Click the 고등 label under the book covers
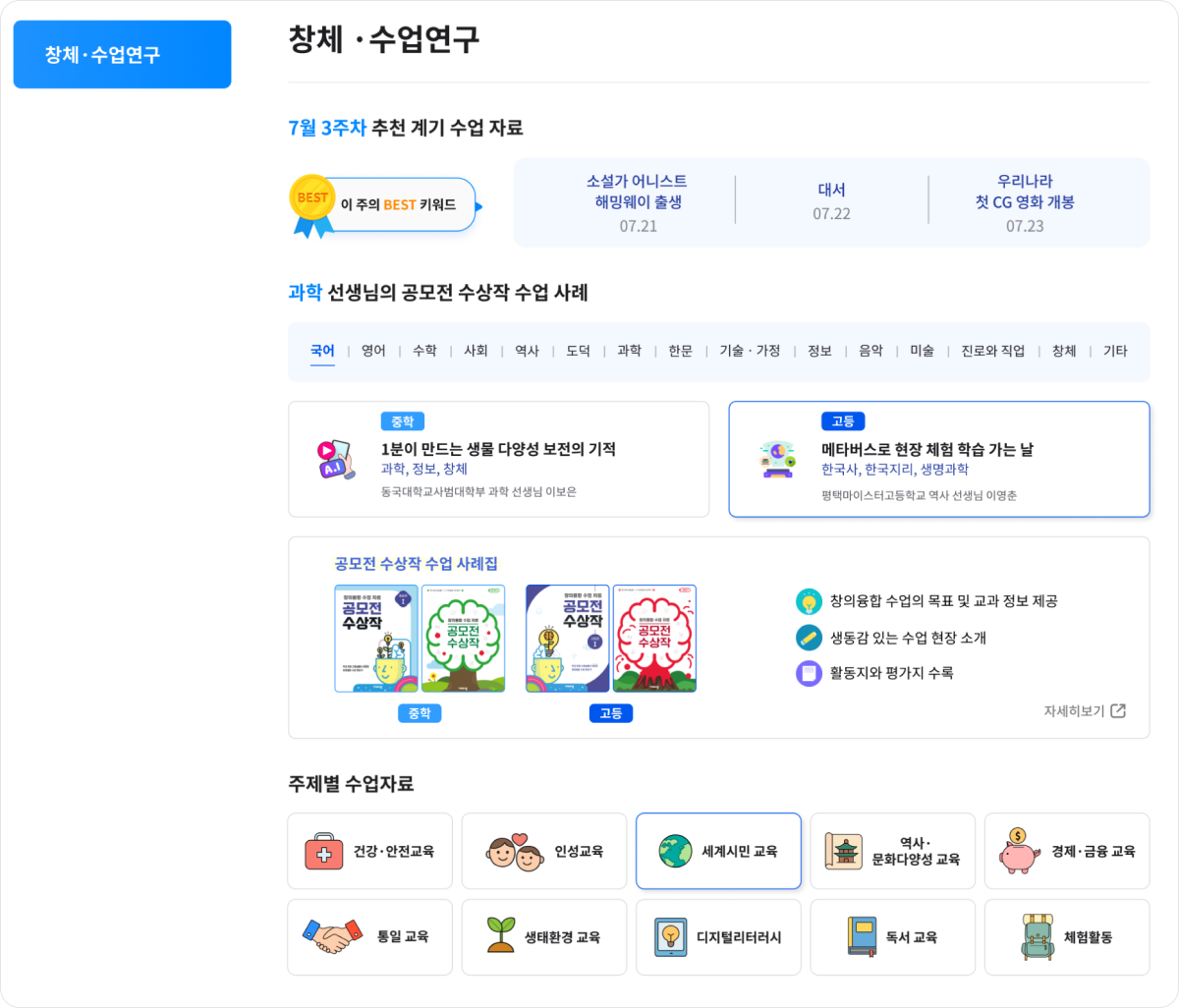This screenshot has width=1179, height=1008. click(x=611, y=713)
